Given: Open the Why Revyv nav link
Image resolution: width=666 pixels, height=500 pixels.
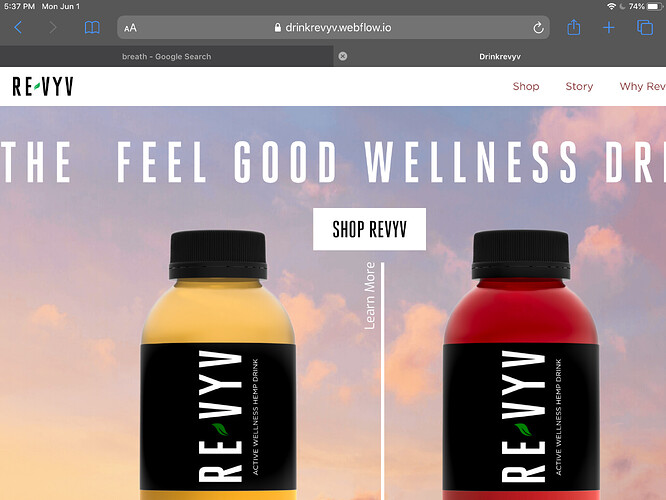Looking at the screenshot, I should point(643,86).
